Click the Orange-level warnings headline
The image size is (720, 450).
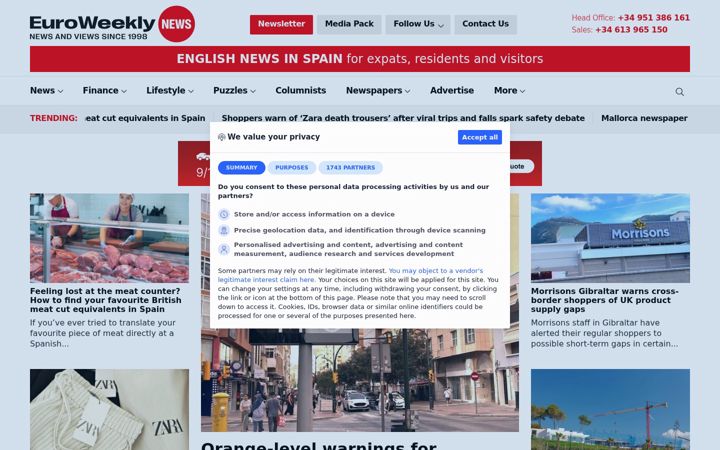click(x=319, y=445)
